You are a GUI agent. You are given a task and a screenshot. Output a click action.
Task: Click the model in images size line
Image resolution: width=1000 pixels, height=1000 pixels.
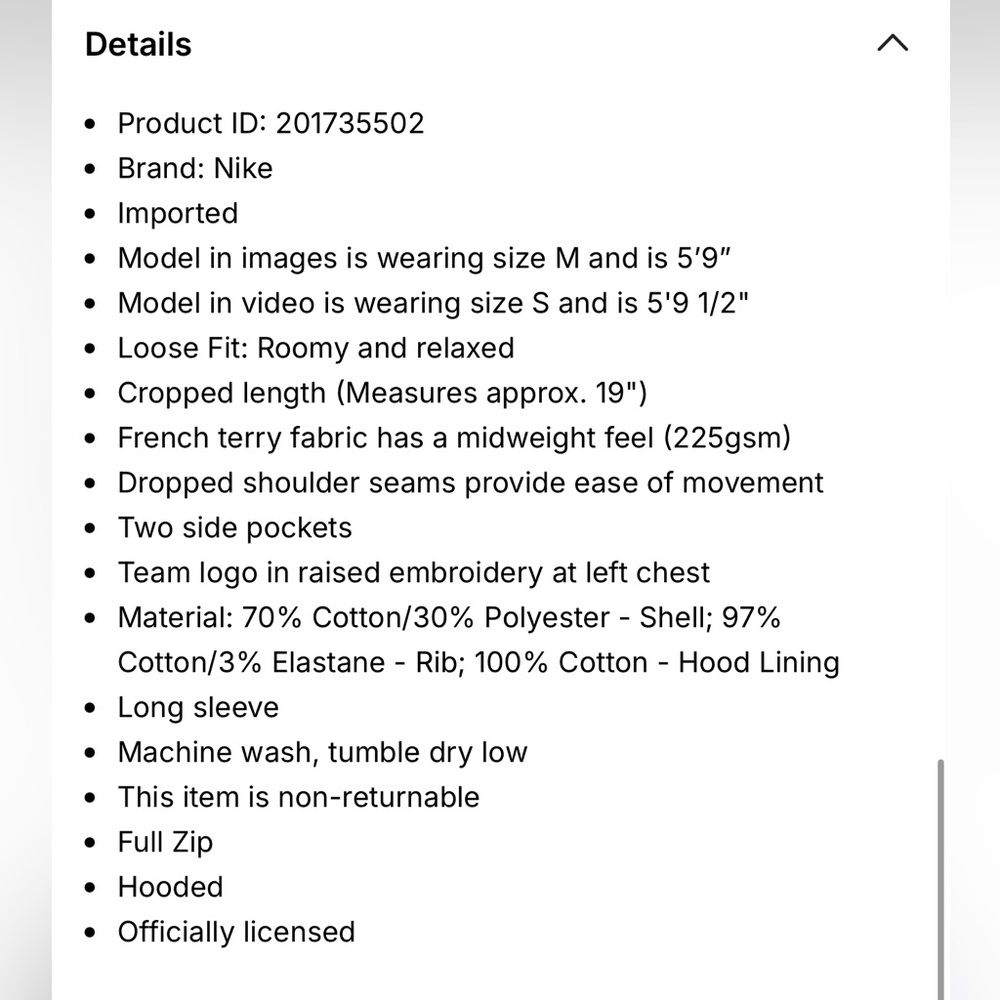pos(424,258)
